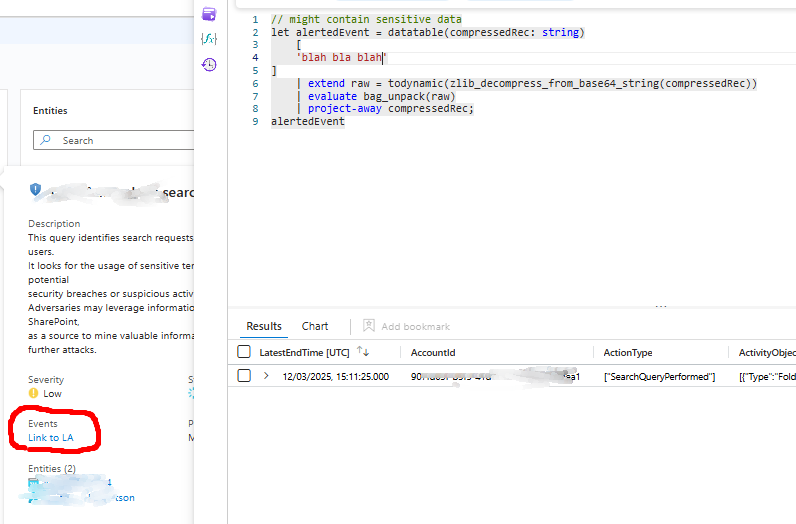796x524 pixels.
Task: Click alertedEvent on line 9
Action: [308, 121]
